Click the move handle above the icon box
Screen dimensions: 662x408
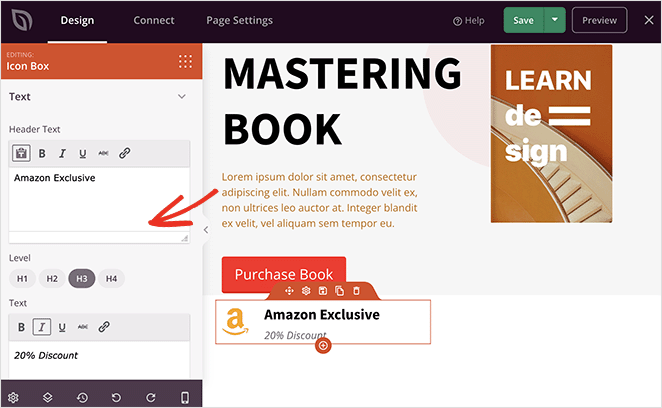[x=289, y=290]
